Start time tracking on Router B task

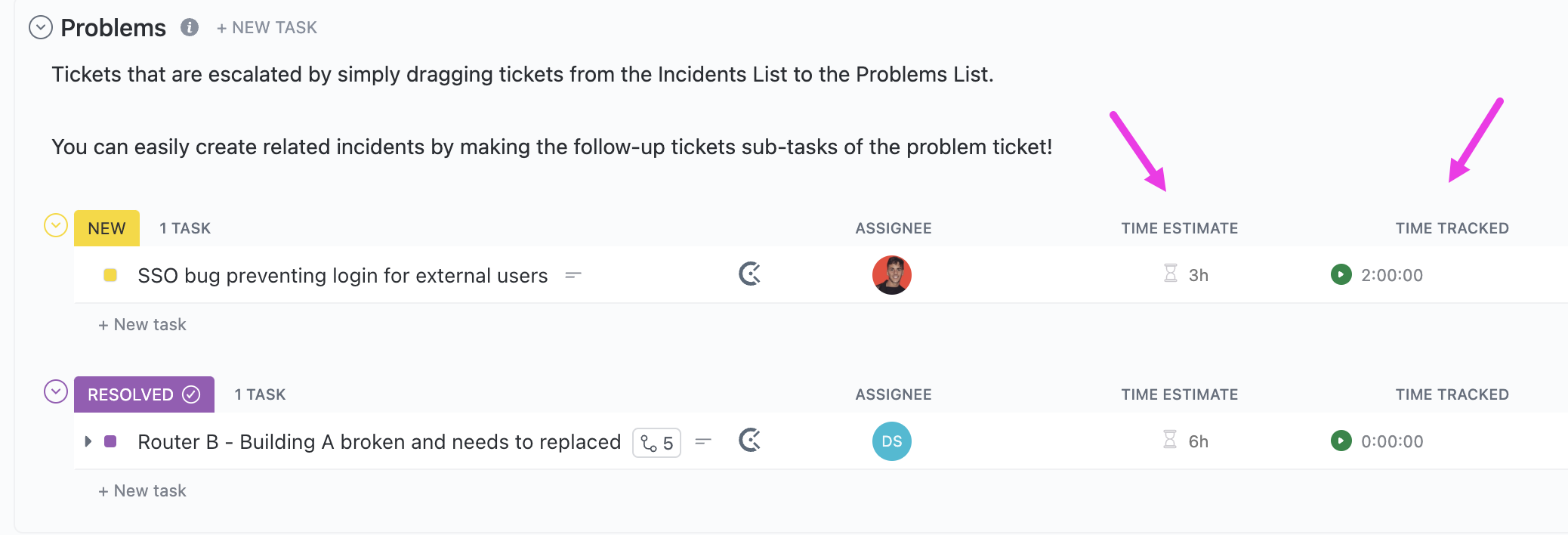(1341, 441)
